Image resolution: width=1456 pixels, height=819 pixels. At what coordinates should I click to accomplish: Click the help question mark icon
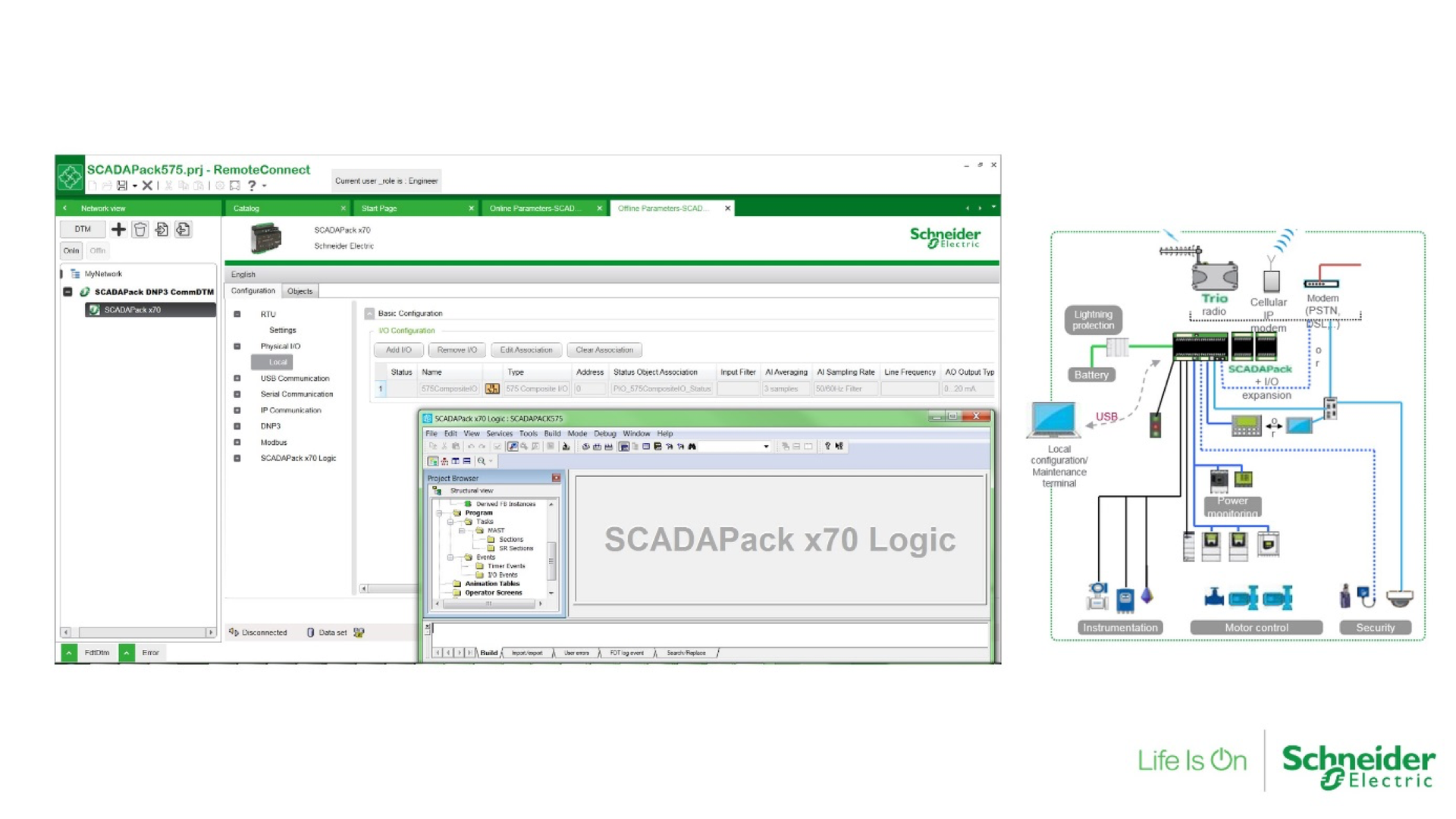point(252,186)
